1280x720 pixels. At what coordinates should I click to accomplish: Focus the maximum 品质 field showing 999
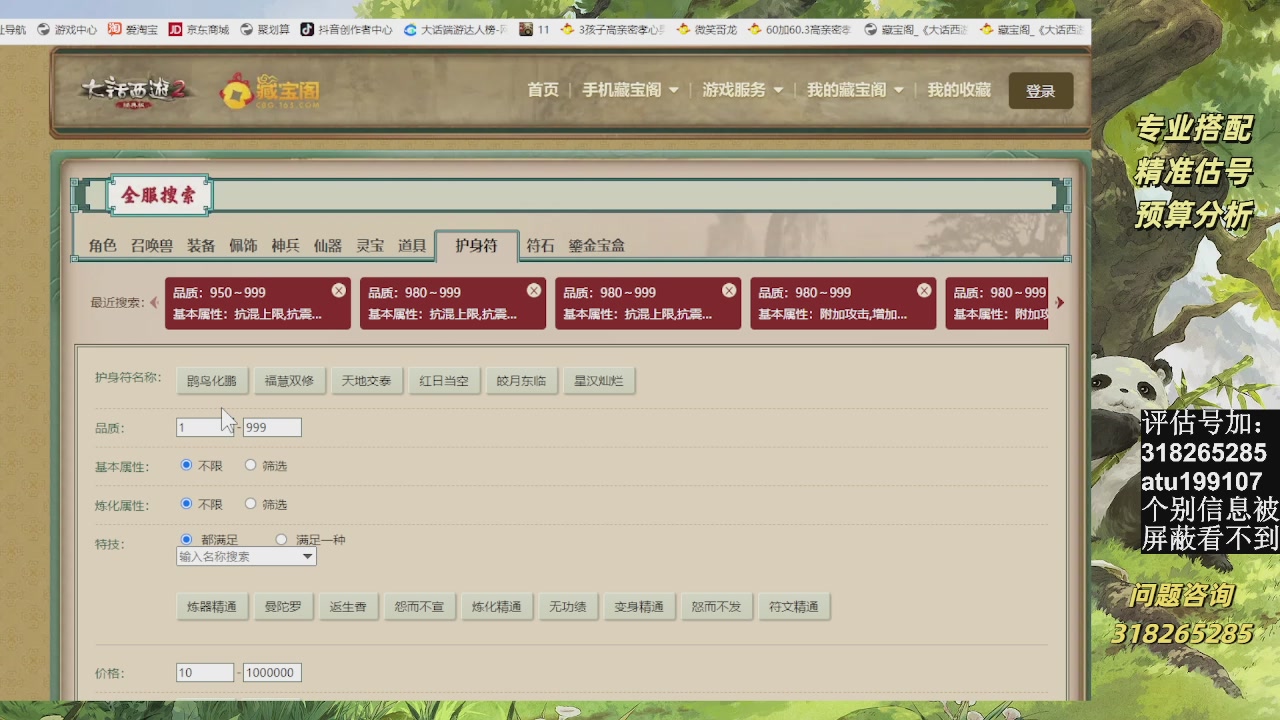click(272, 427)
